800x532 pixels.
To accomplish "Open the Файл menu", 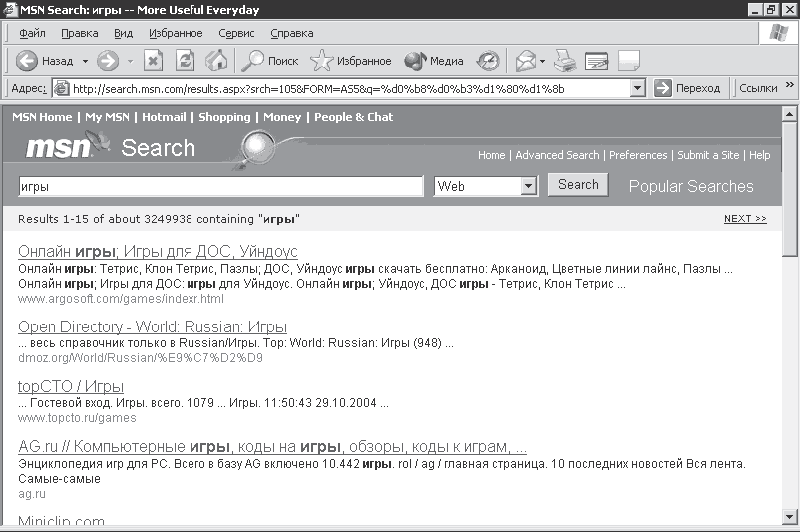I will [32, 34].
